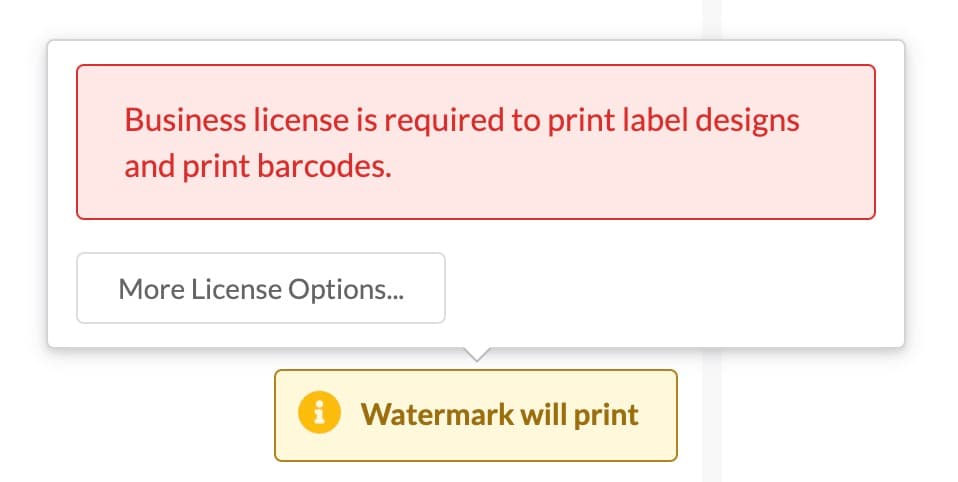958x482 pixels.
Task: Click the red business license alert
Action: click(475, 142)
